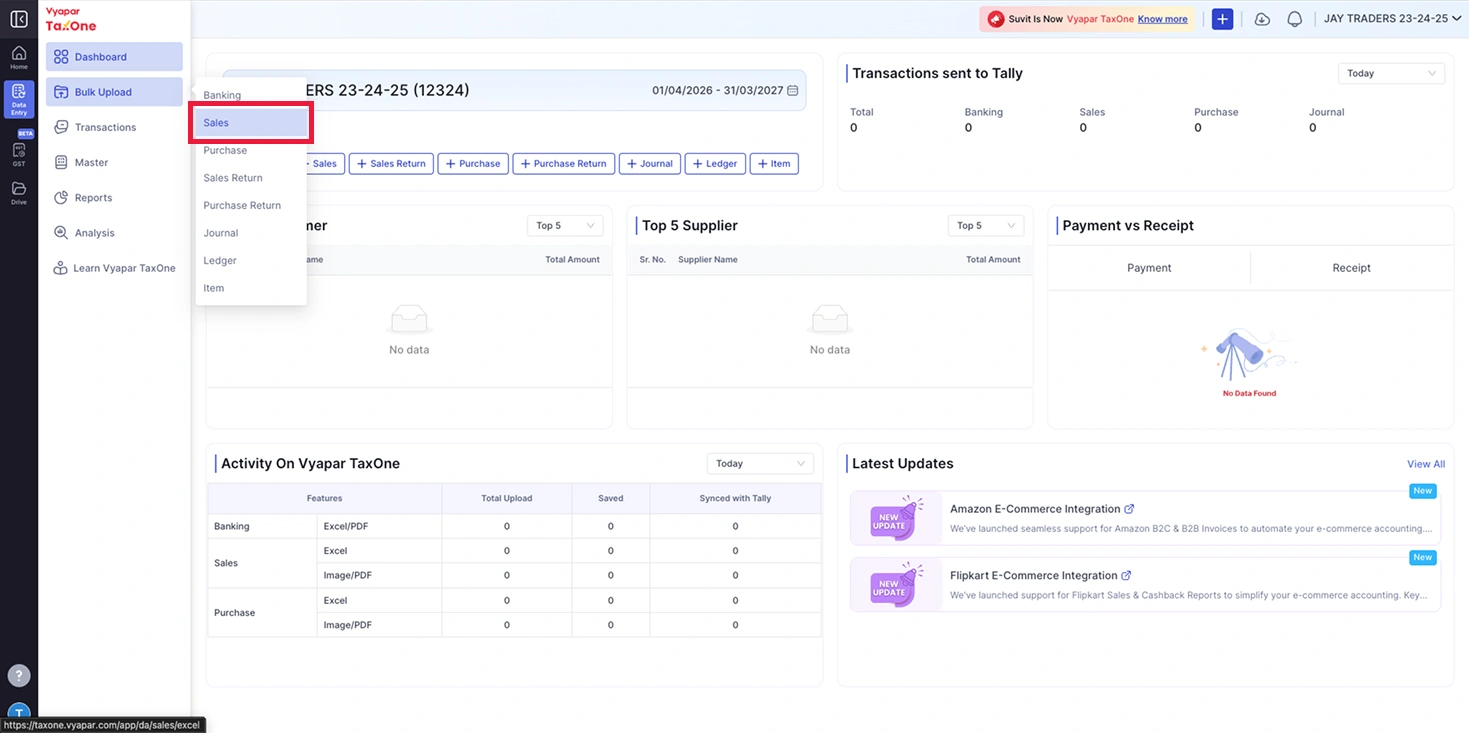Image resolution: width=1469 pixels, height=733 pixels.
Task: Select Journal in the Bulk Upload submenu
Action: (251, 233)
